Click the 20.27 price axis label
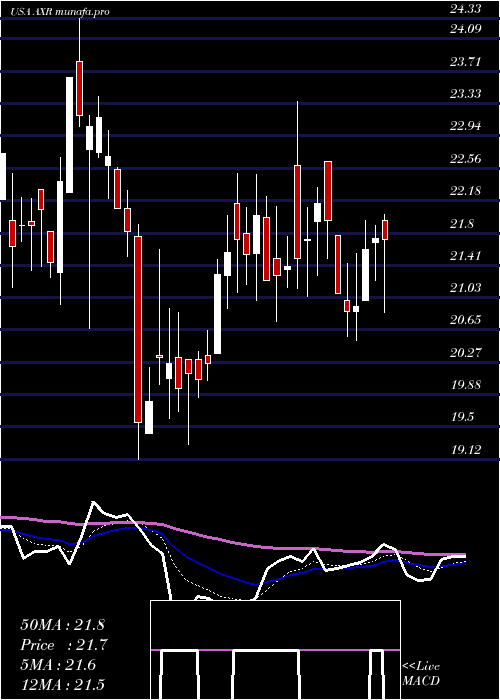Screen dimensions: 500x700 pyautogui.click(x=467, y=353)
